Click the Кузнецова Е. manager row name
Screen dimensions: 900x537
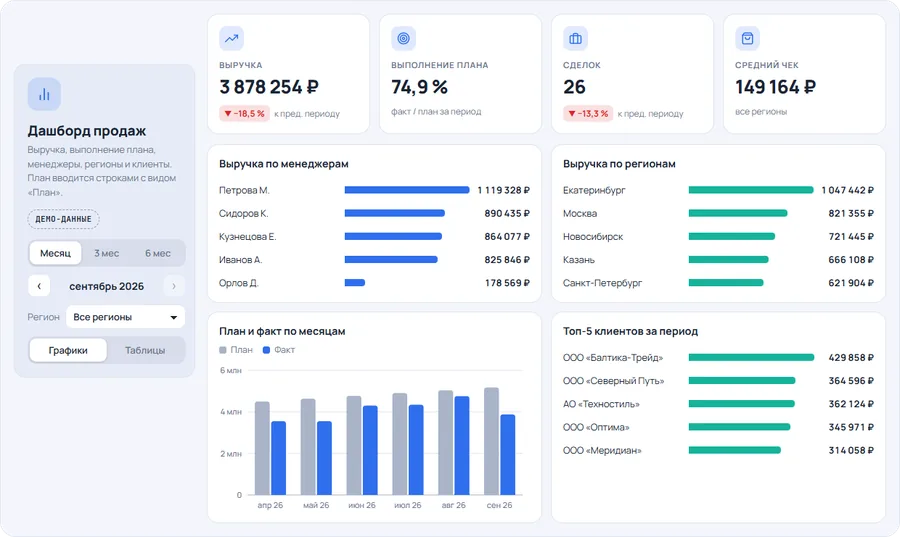(x=247, y=236)
